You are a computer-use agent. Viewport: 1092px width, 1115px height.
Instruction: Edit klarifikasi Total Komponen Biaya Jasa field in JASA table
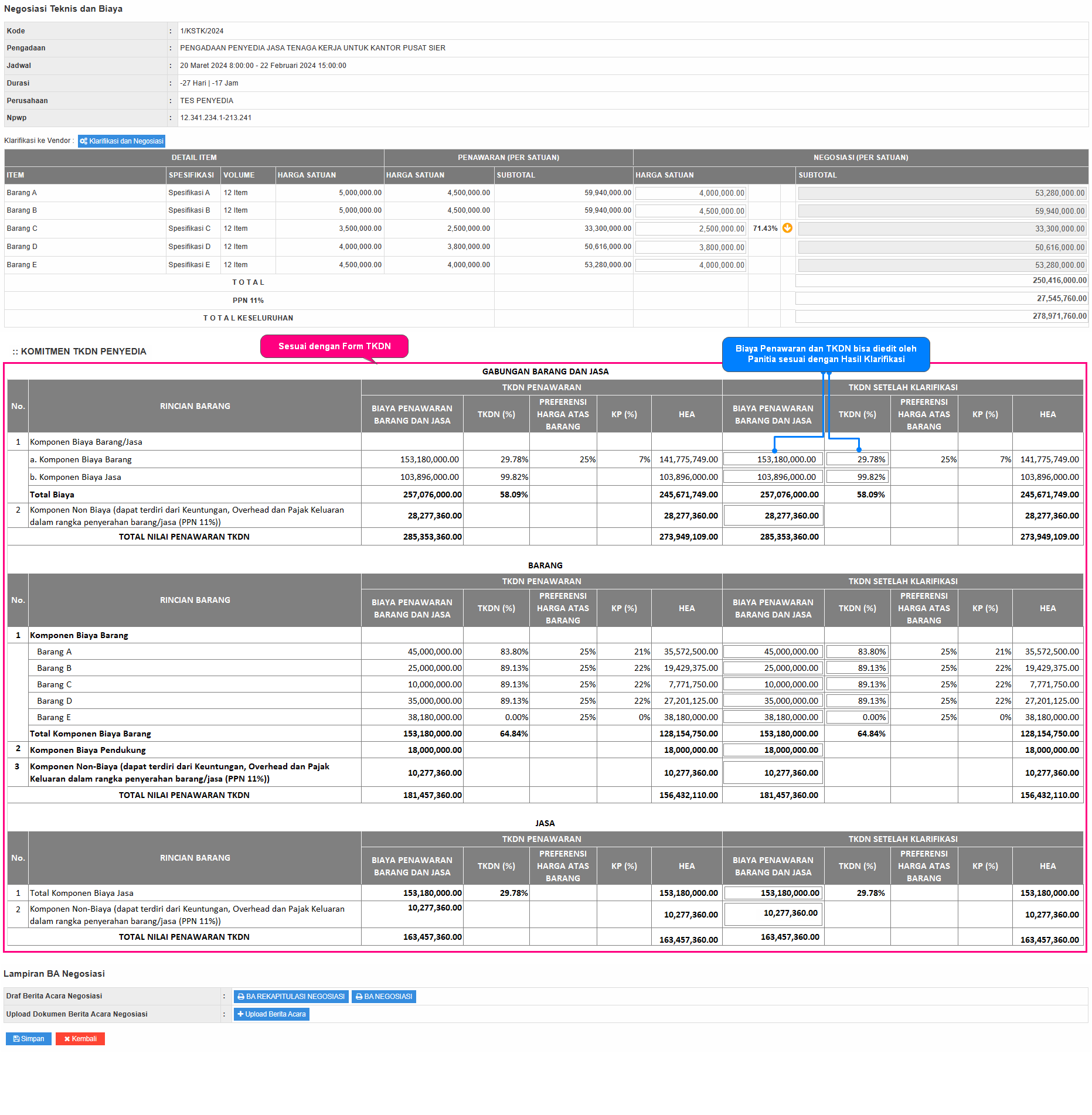click(773, 893)
